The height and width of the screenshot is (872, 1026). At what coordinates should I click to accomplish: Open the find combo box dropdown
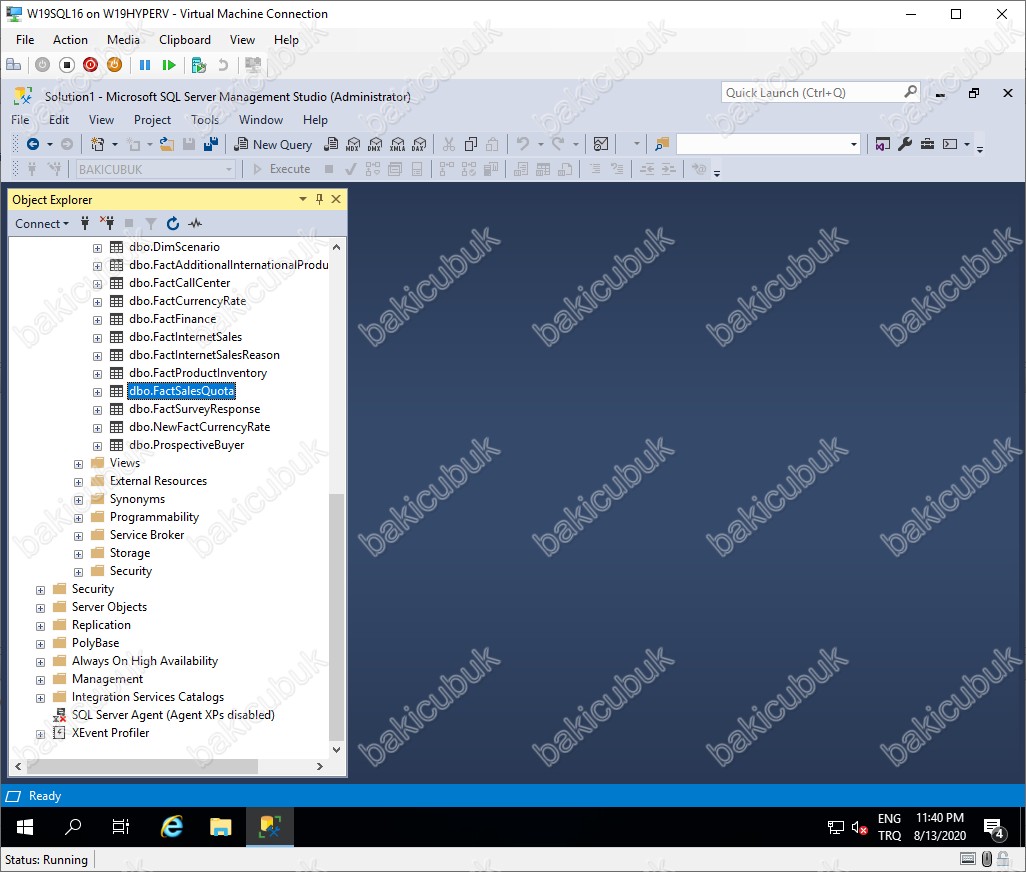point(853,145)
